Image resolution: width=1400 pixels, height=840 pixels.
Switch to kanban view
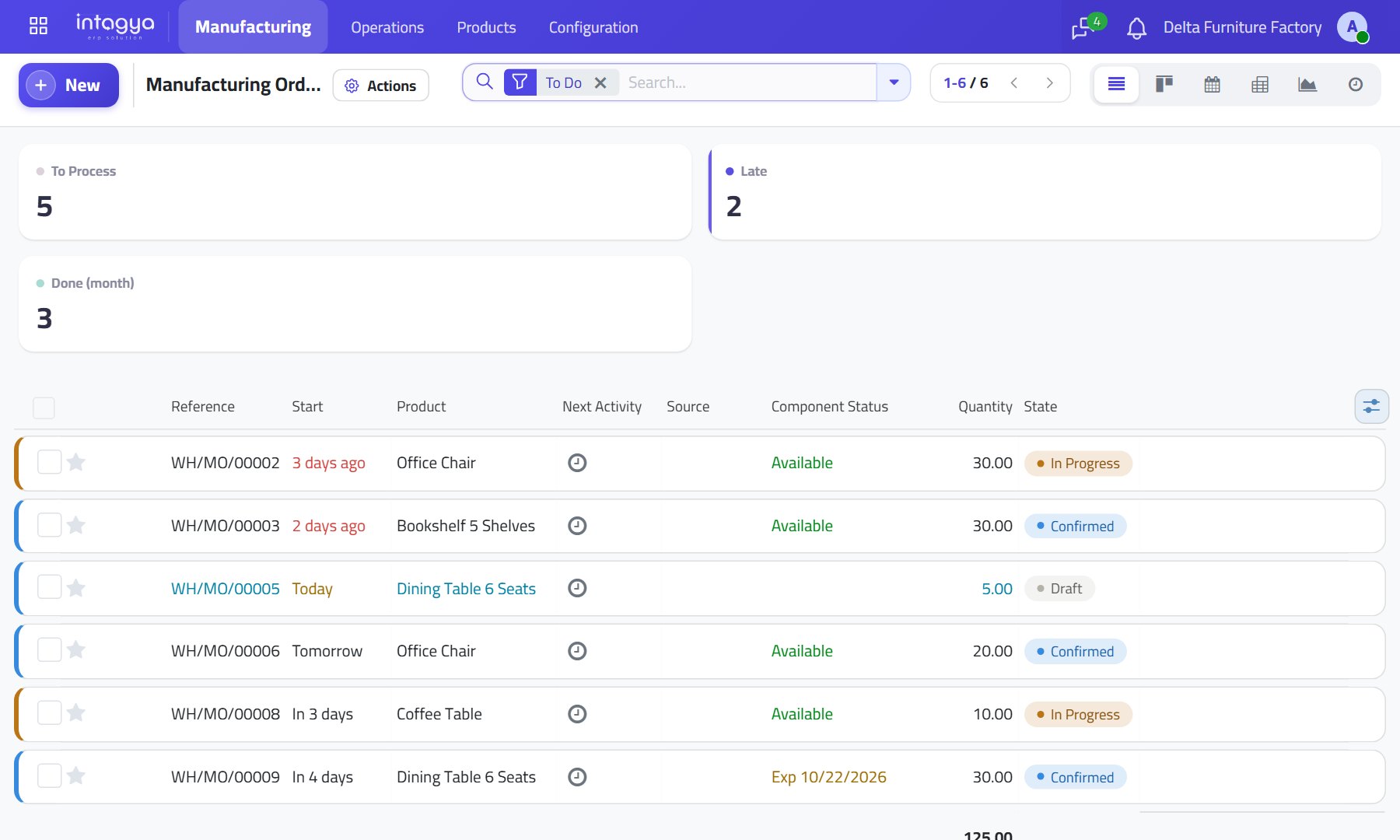[1164, 84]
